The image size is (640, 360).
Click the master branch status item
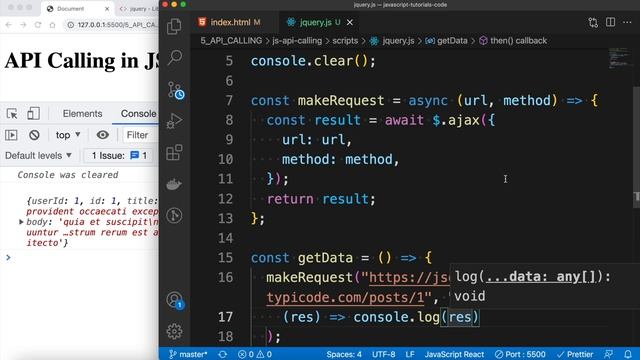tap(188, 354)
